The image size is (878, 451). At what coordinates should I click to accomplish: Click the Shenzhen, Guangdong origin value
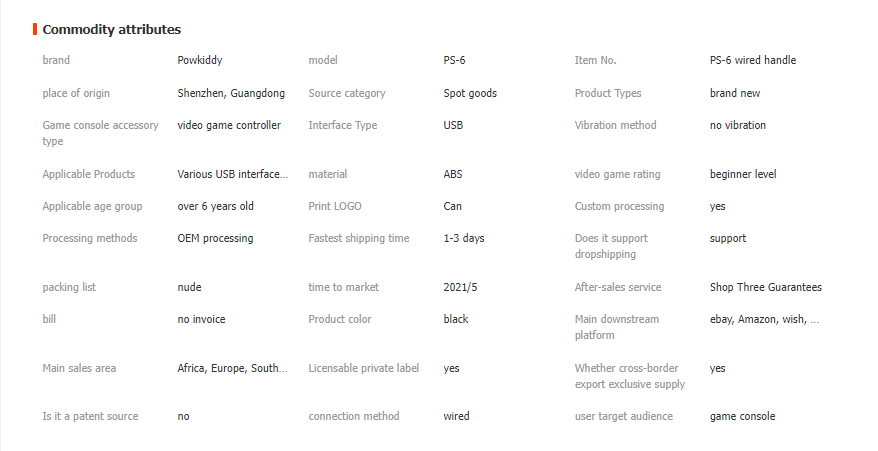[x=231, y=94]
